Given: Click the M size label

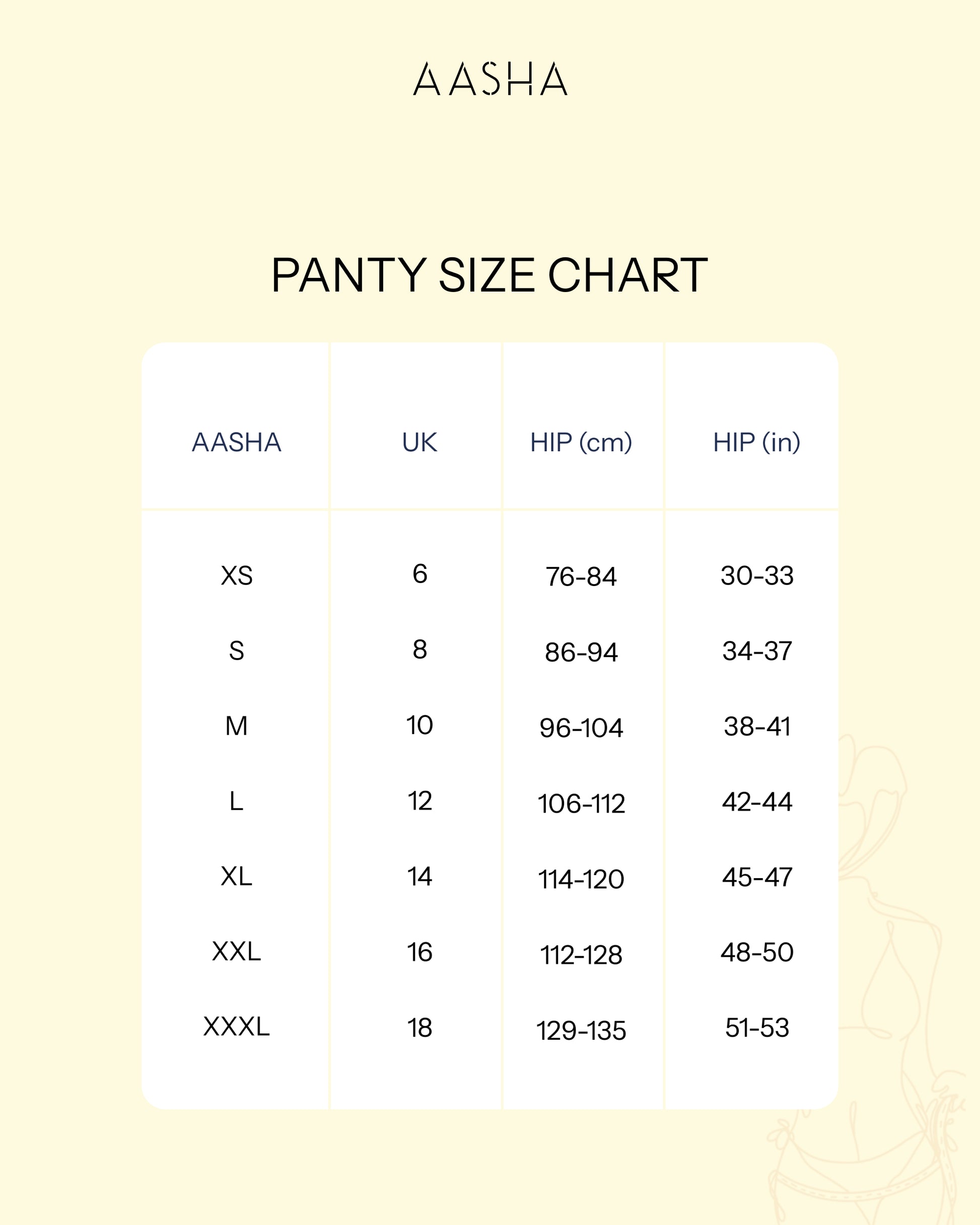Looking at the screenshot, I should point(237,726).
